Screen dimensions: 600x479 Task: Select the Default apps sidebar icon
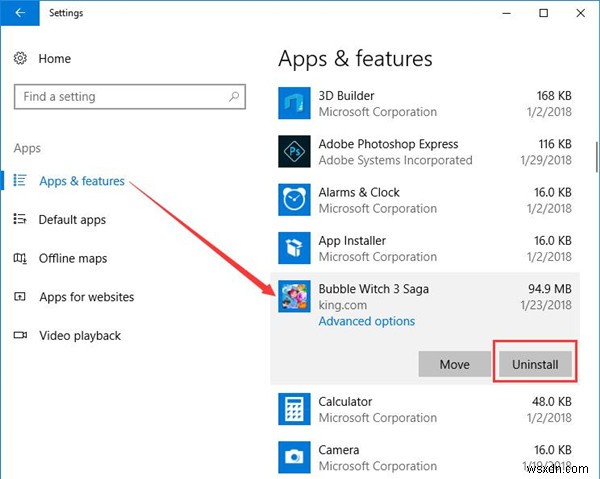pyautogui.click(x=20, y=219)
